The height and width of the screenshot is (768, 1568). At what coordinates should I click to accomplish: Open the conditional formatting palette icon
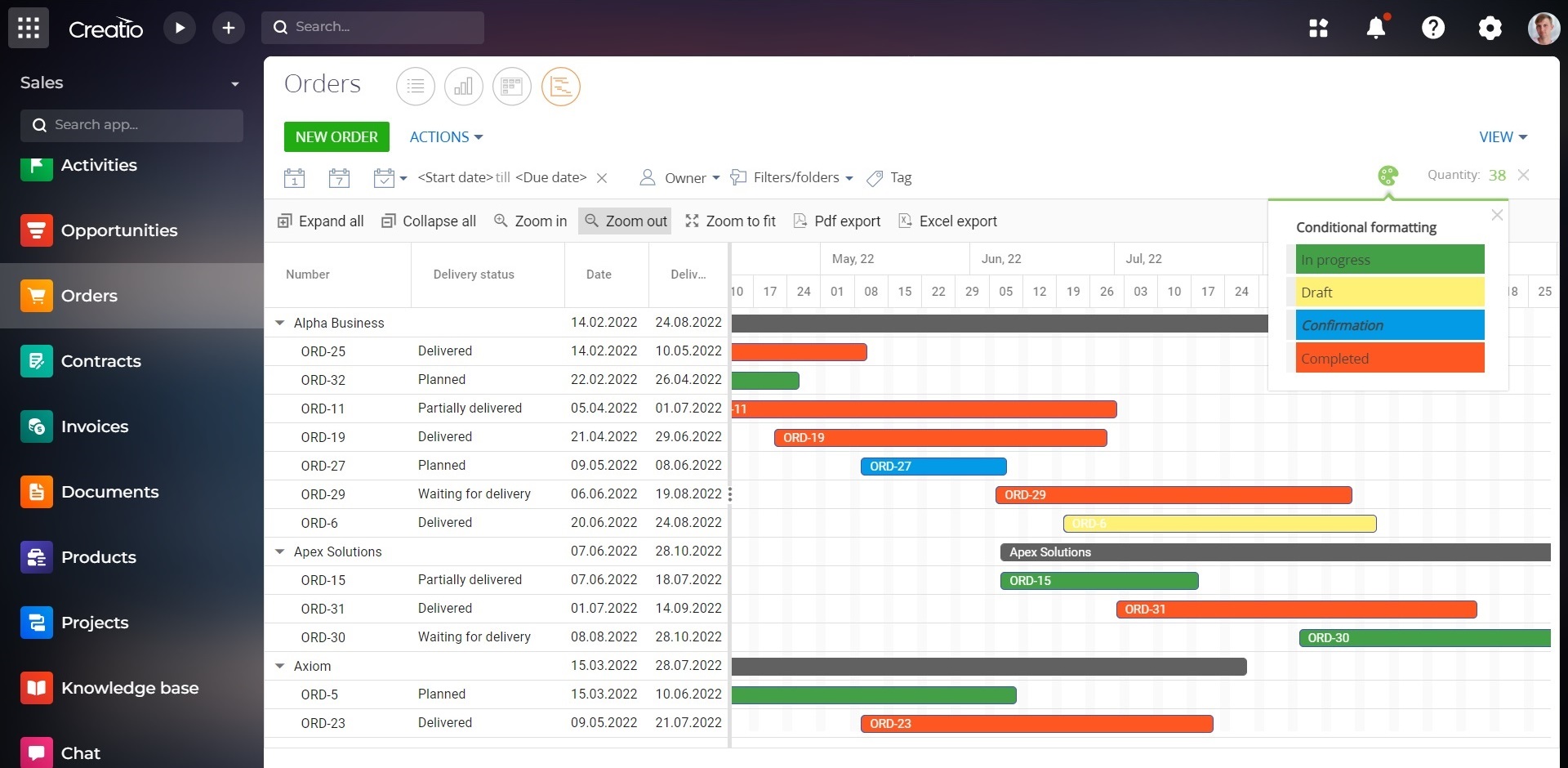coord(1387,175)
